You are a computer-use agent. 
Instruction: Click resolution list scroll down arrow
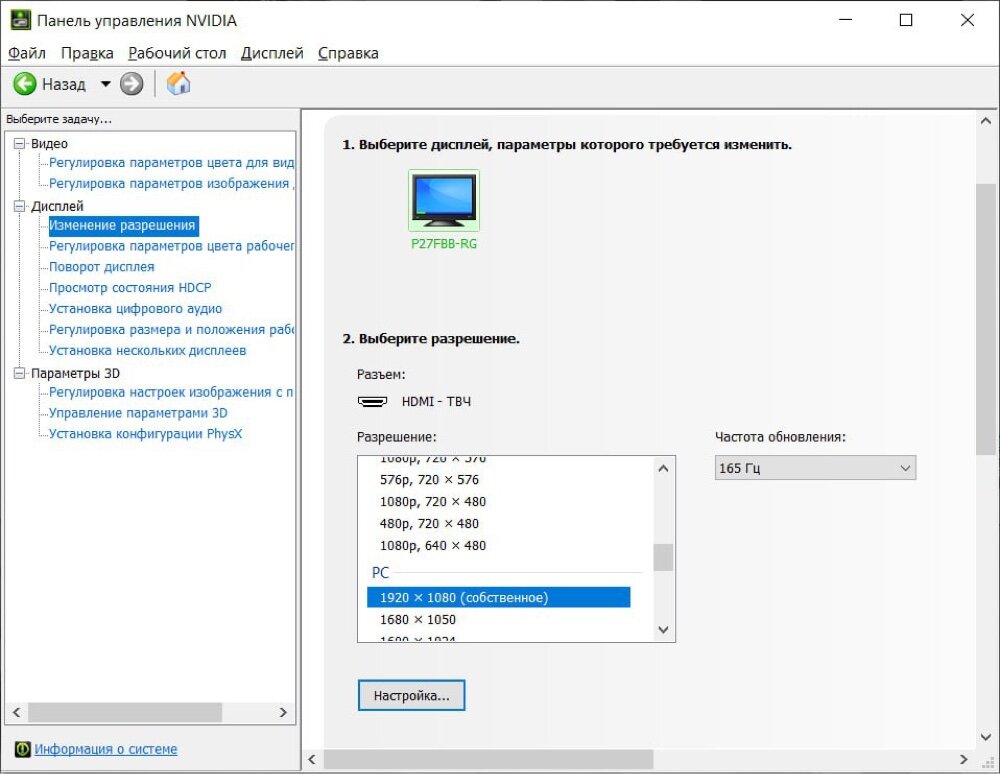[663, 630]
